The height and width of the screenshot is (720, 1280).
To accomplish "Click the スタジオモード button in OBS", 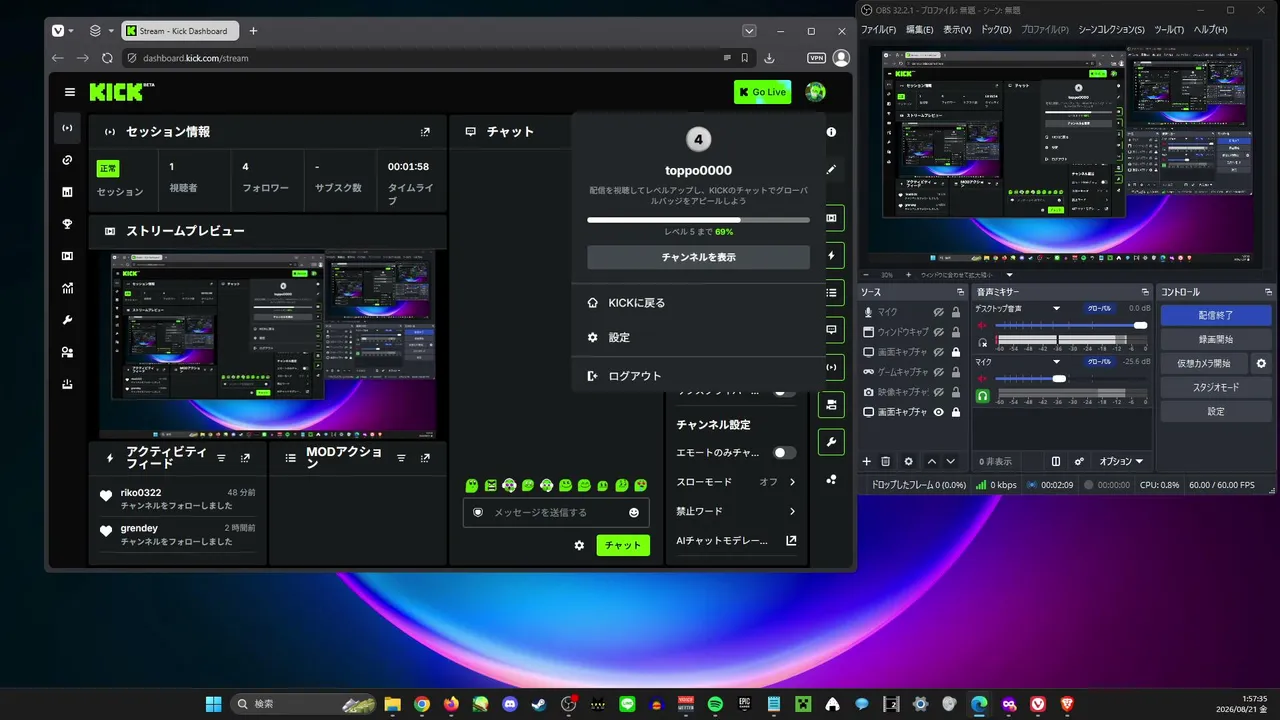I will (1216, 387).
